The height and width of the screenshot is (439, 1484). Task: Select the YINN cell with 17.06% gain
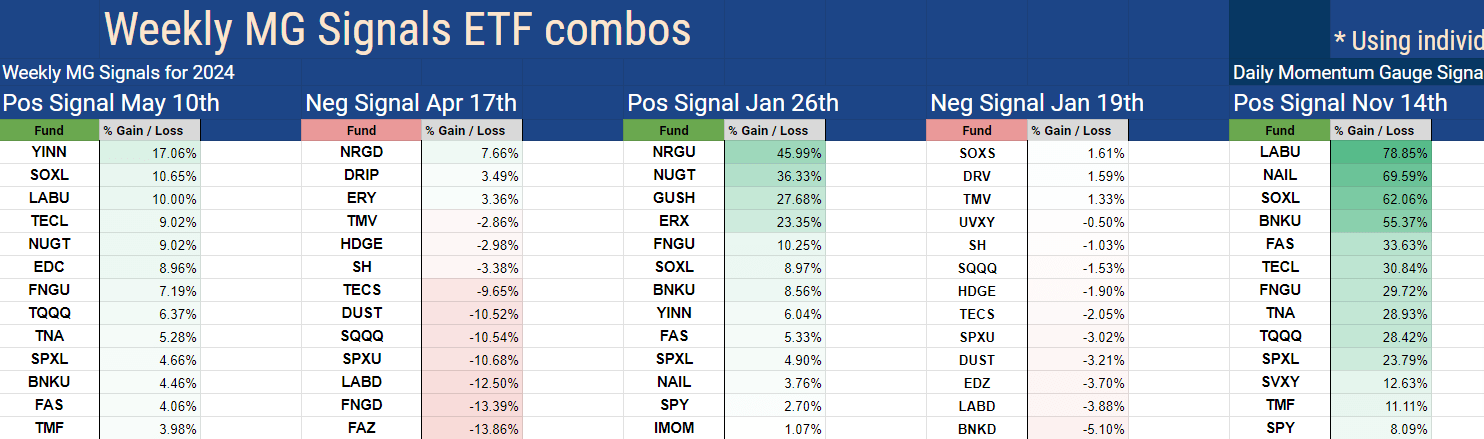(49, 153)
